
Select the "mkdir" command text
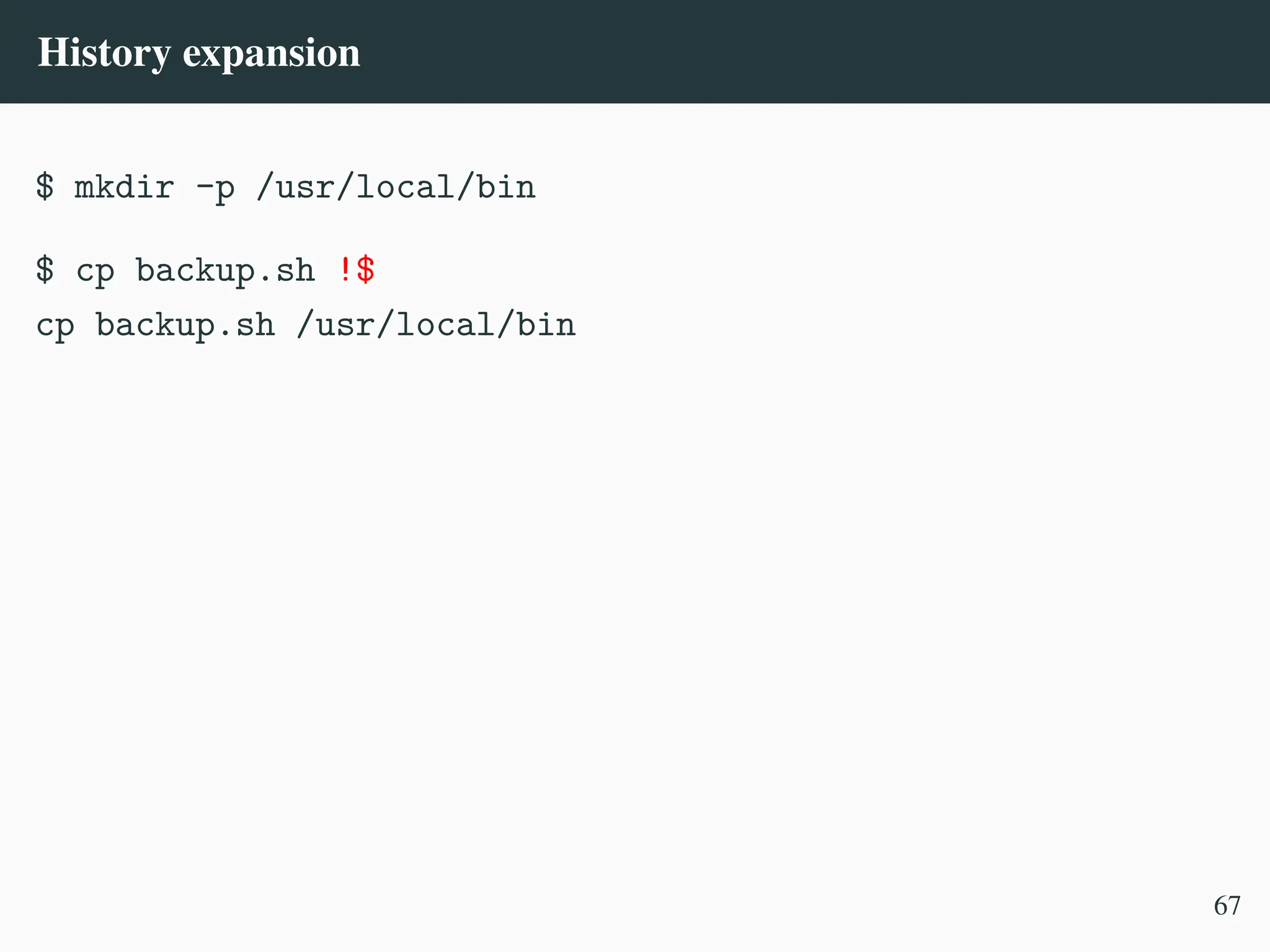124,187
